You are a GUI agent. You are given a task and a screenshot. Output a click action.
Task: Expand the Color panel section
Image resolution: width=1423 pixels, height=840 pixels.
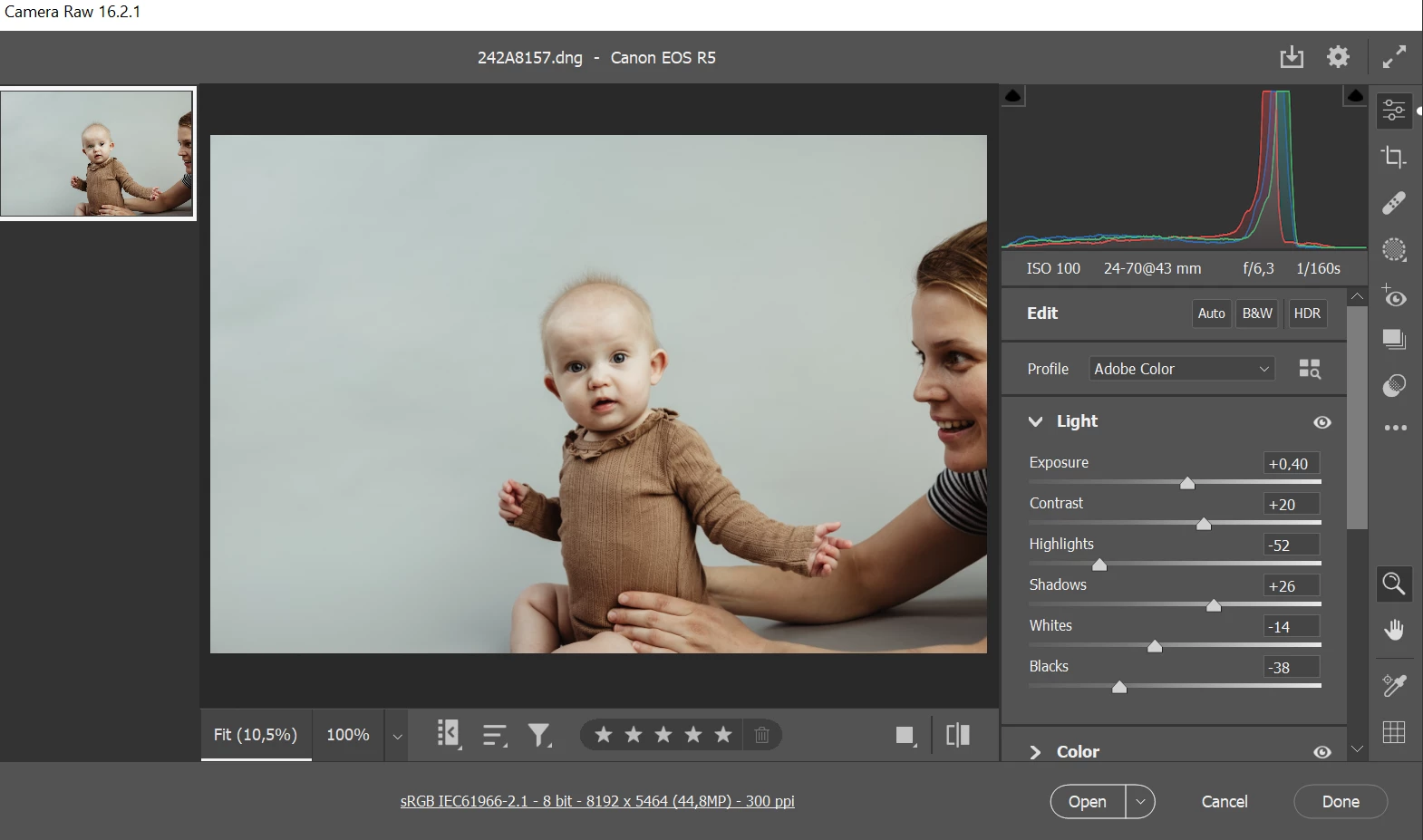point(1036,752)
